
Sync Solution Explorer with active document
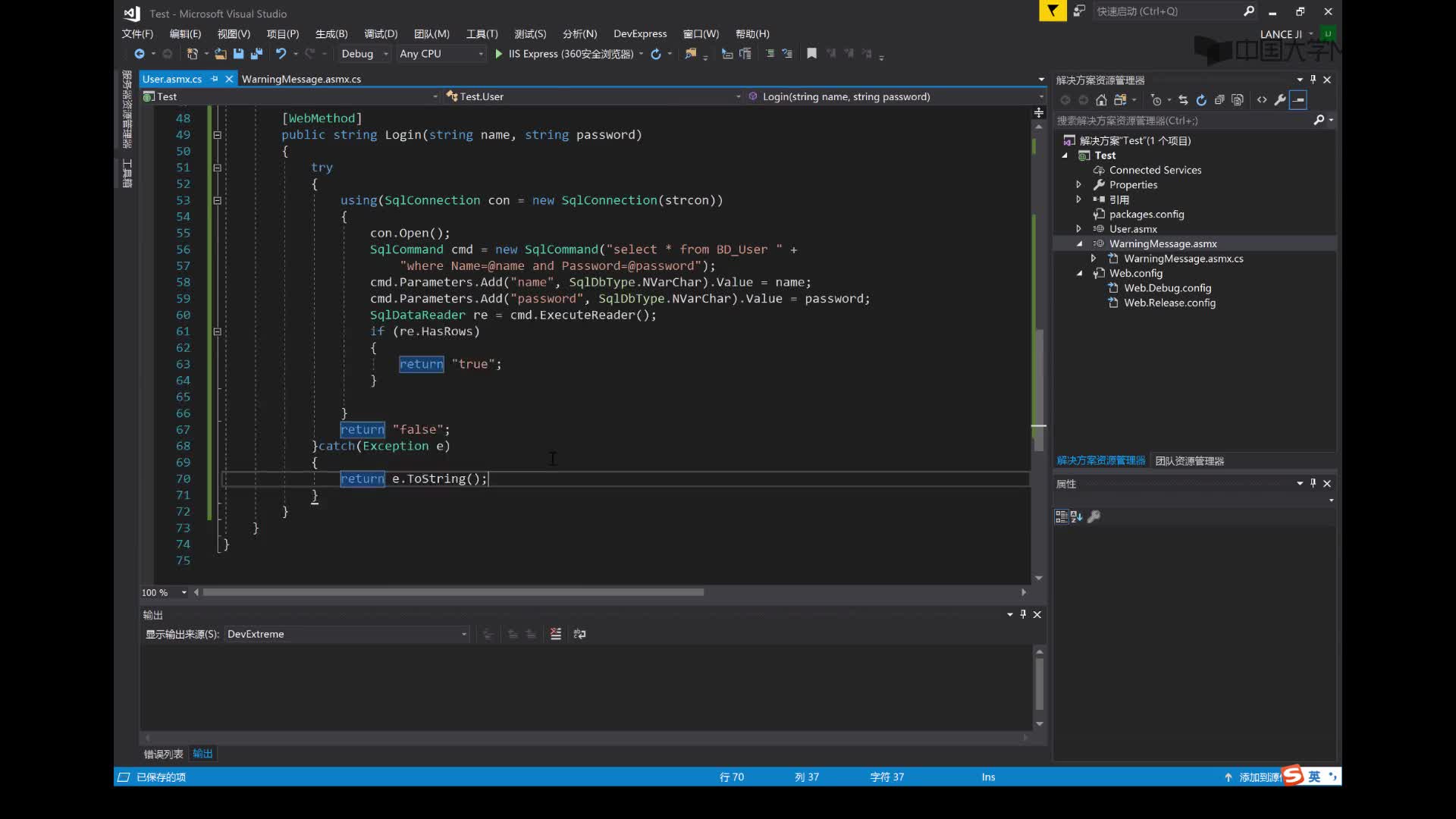(x=1183, y=100)
